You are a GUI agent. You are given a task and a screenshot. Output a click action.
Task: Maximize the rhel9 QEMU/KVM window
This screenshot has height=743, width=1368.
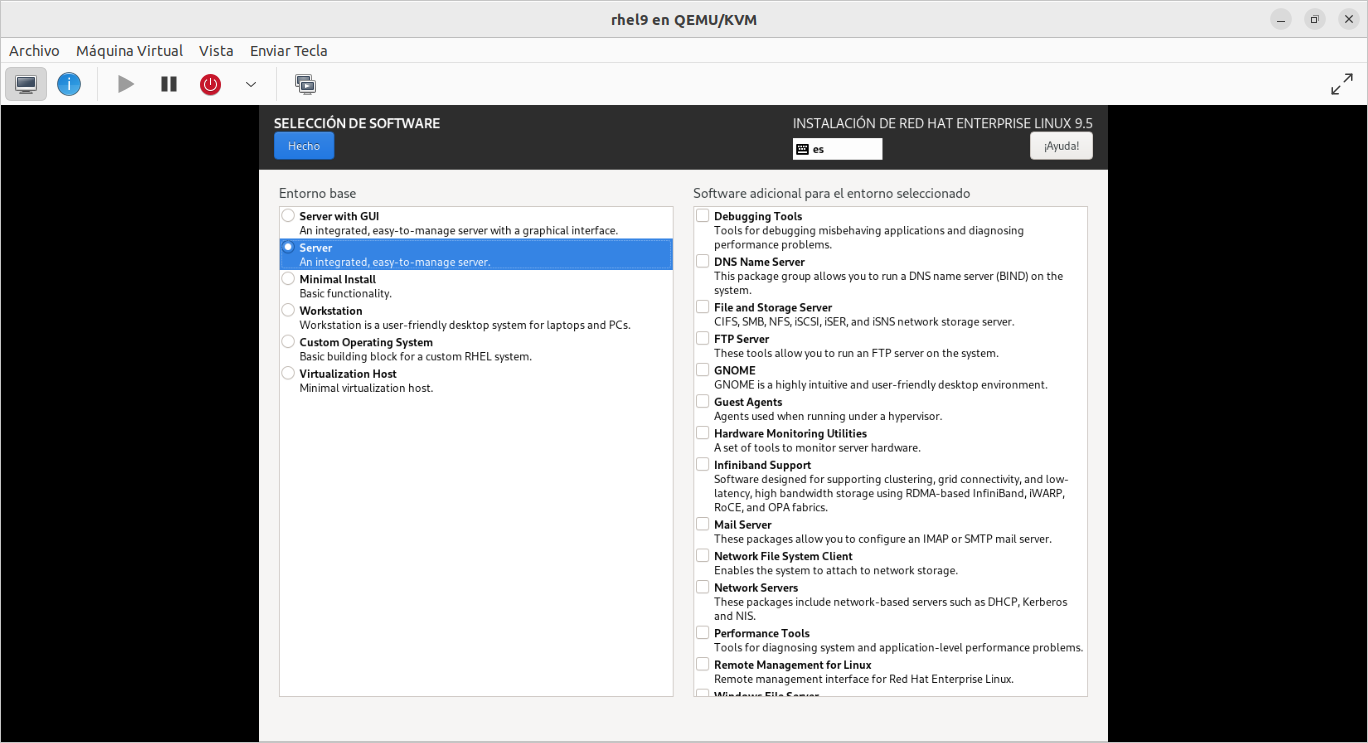1314,19
